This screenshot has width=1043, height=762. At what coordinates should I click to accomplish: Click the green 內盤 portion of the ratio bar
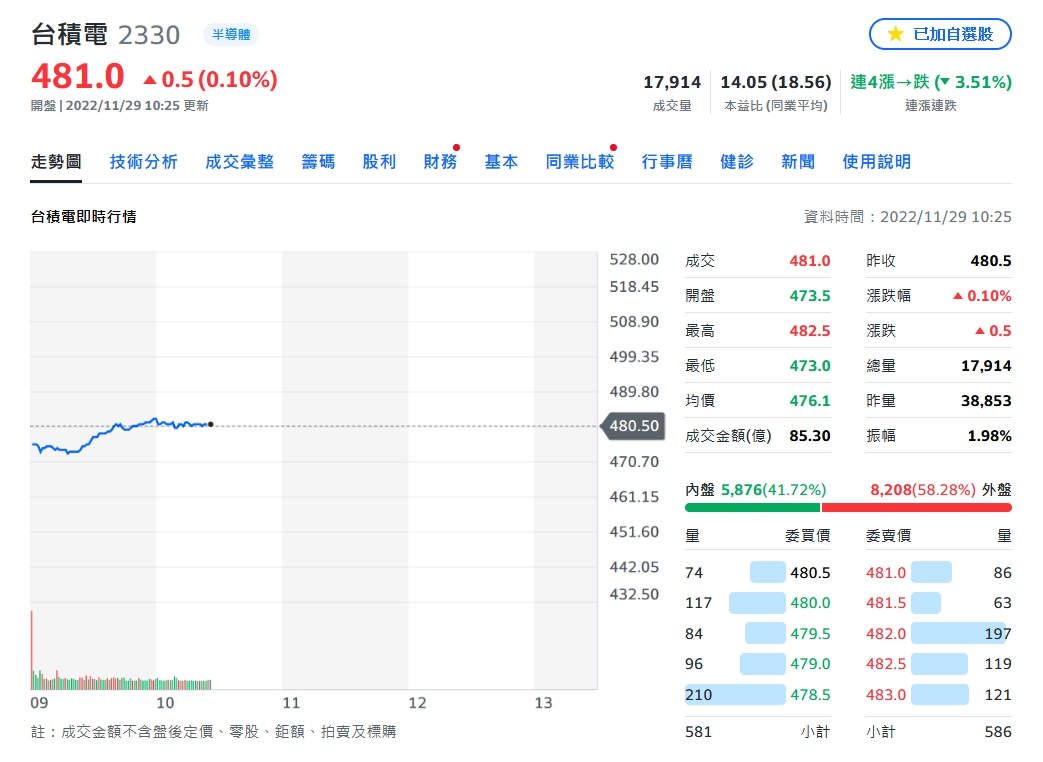(752, 508)
